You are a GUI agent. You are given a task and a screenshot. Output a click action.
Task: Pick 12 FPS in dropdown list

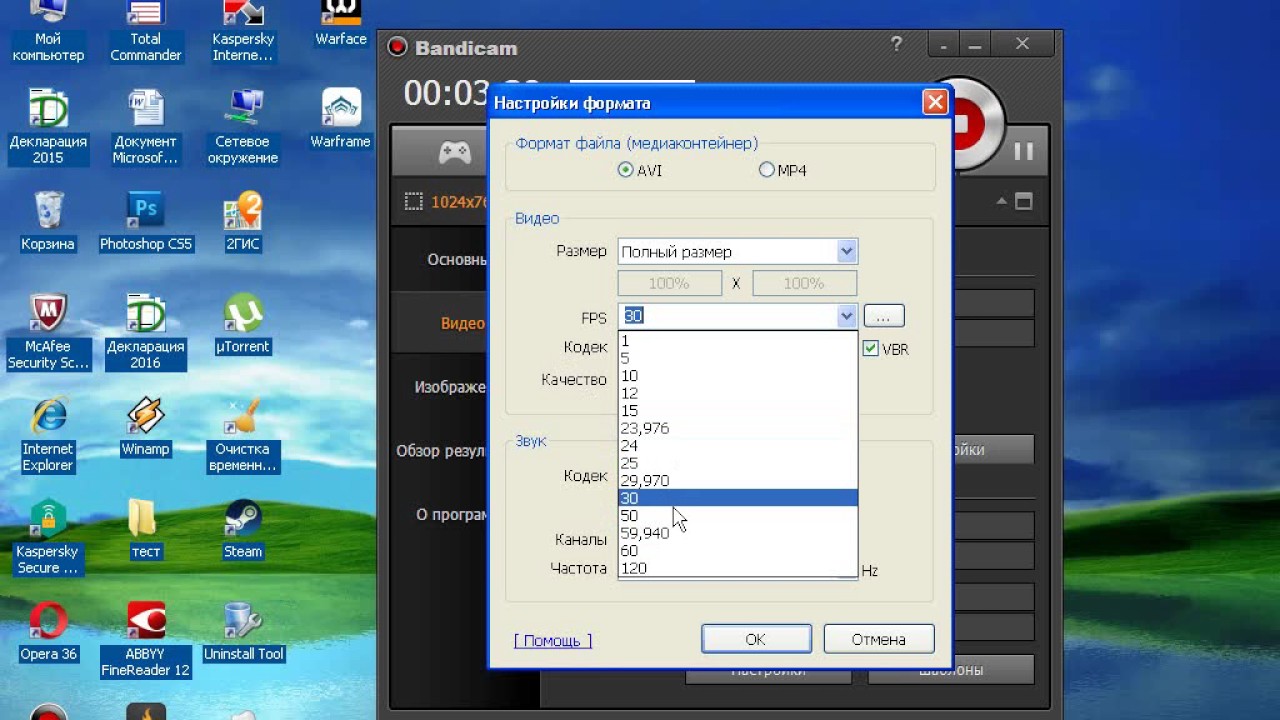pos(738,393)
